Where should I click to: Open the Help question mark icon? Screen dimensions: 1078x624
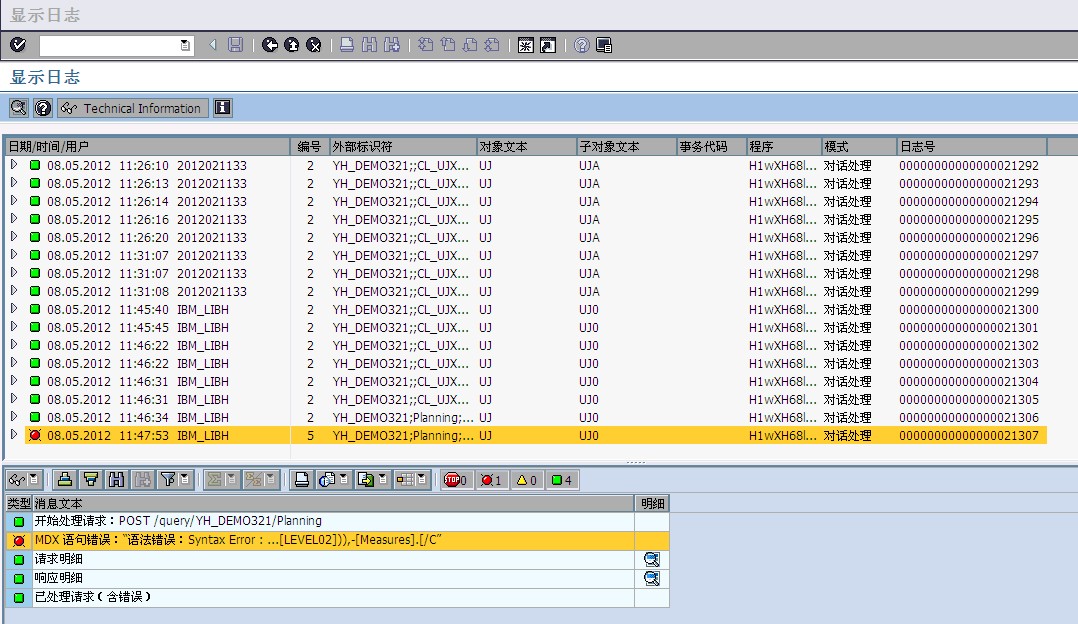pyautogui.click(x=582, y=45)
